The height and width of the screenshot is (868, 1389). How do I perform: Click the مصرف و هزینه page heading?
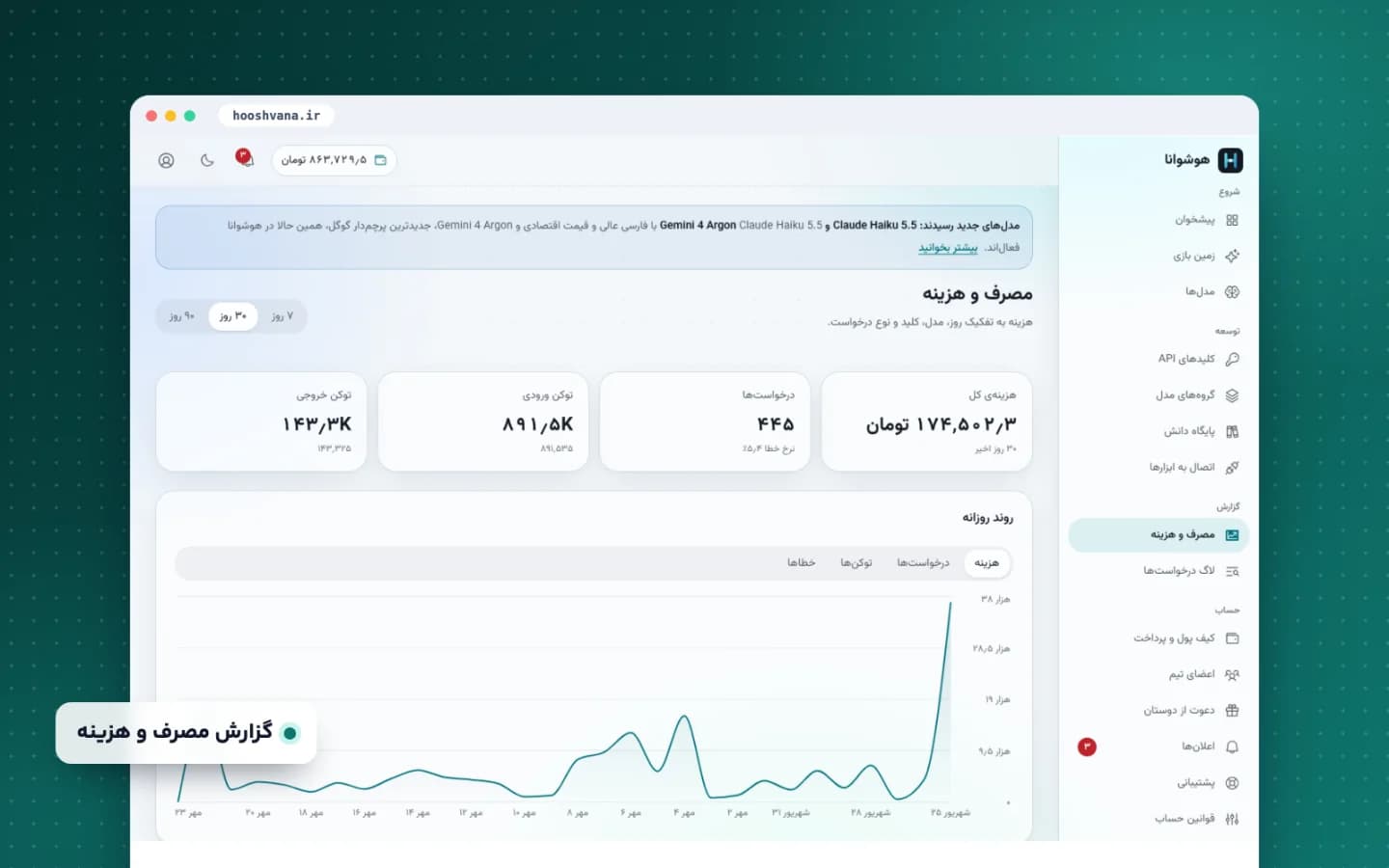(x=977, y=293)
